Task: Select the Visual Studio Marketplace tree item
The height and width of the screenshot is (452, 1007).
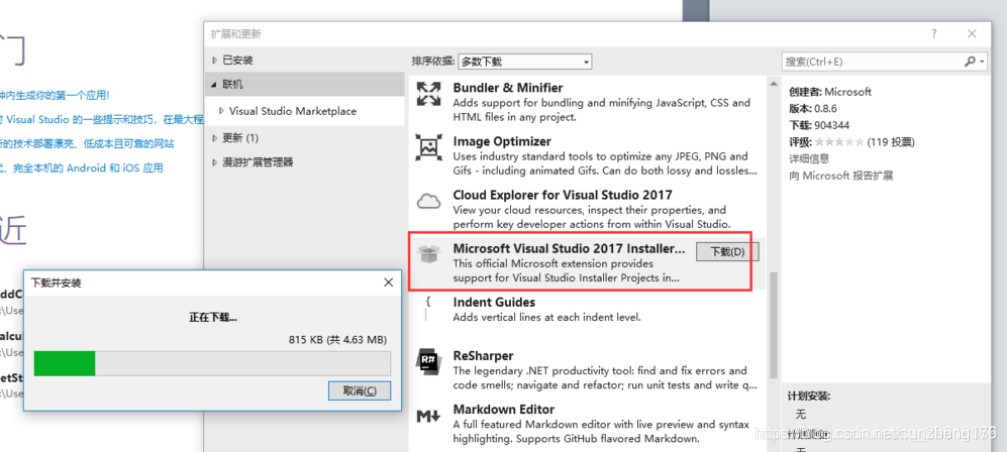Action: click(293, 111)
